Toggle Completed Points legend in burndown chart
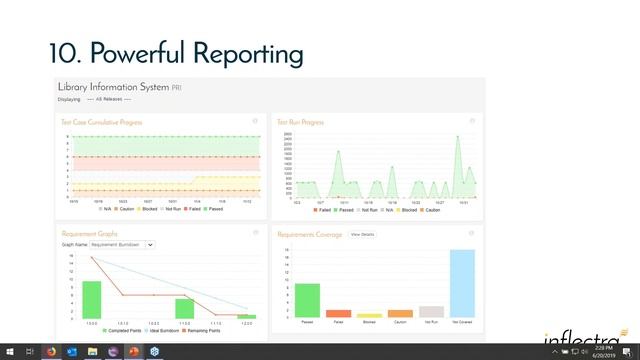Image resolution: width=640 pixels, height=360 pixels. pyautogui.click(x=122, y=331)
